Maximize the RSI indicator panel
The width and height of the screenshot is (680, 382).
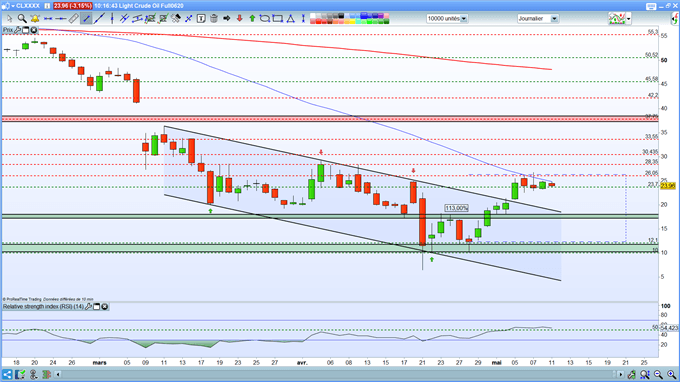[97, 307]
